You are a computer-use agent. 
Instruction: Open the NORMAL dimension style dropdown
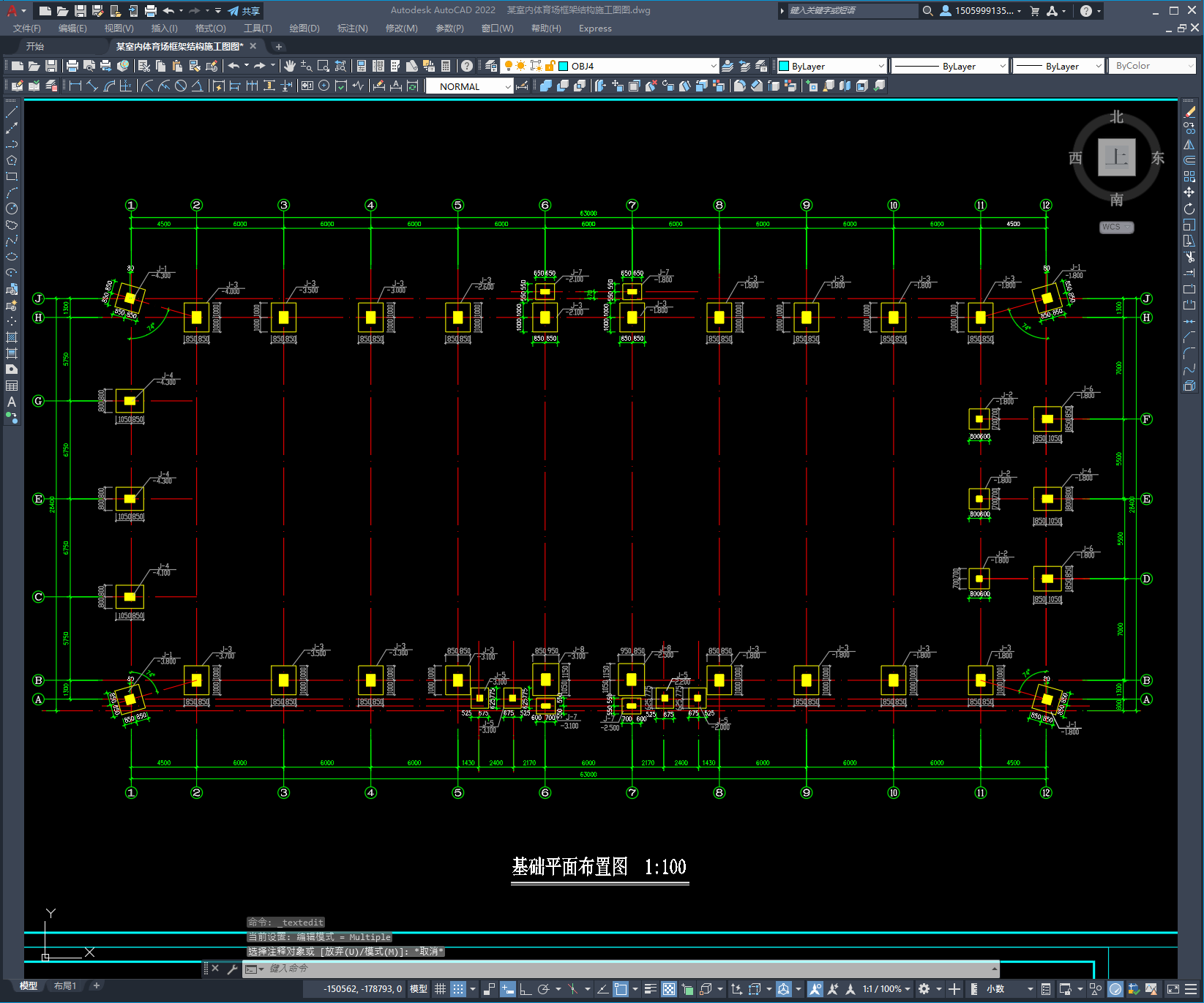[x=507, y=86]
